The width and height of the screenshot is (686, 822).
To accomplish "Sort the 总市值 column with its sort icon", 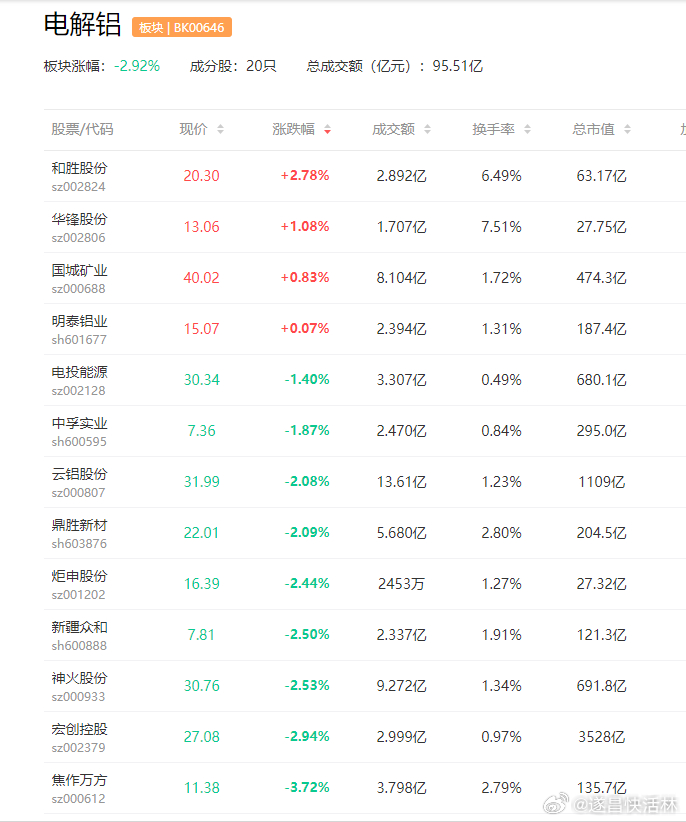I will 628,129.
